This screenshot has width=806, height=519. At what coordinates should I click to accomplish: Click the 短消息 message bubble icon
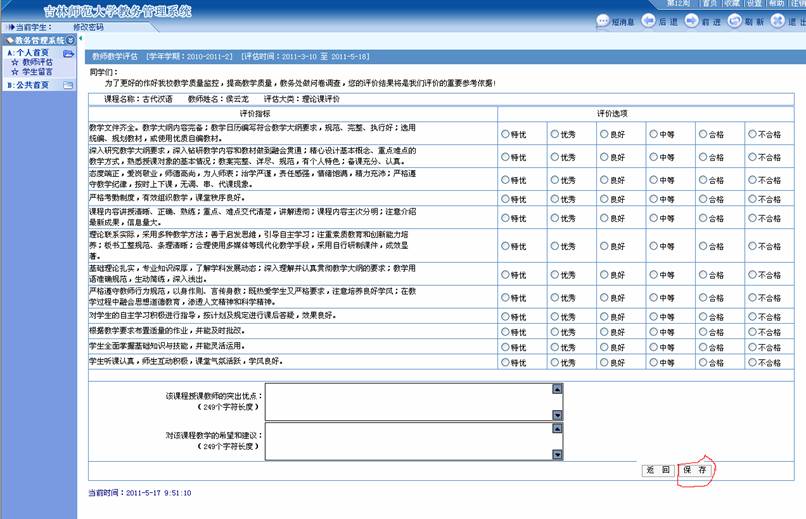[602, 21]
